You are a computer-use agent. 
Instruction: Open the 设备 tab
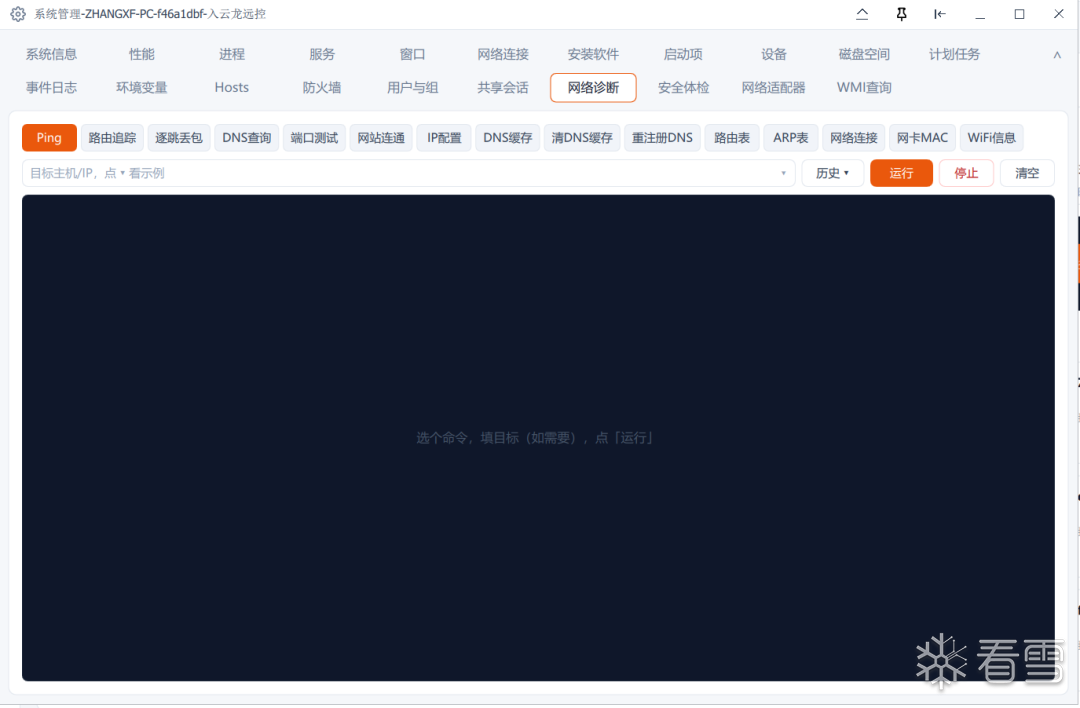pos(773,54)
